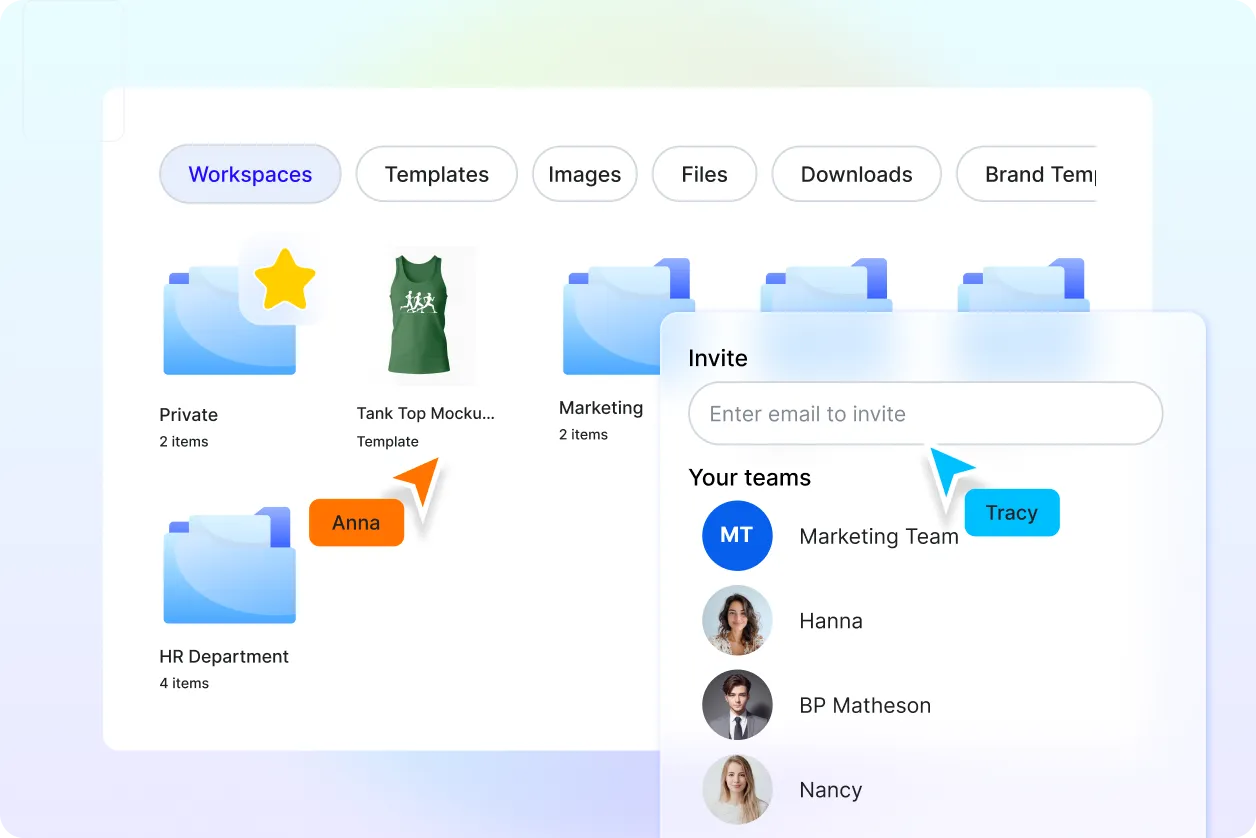
Task: Open the Tank Top Mockup template
Action: pos(421,315)
